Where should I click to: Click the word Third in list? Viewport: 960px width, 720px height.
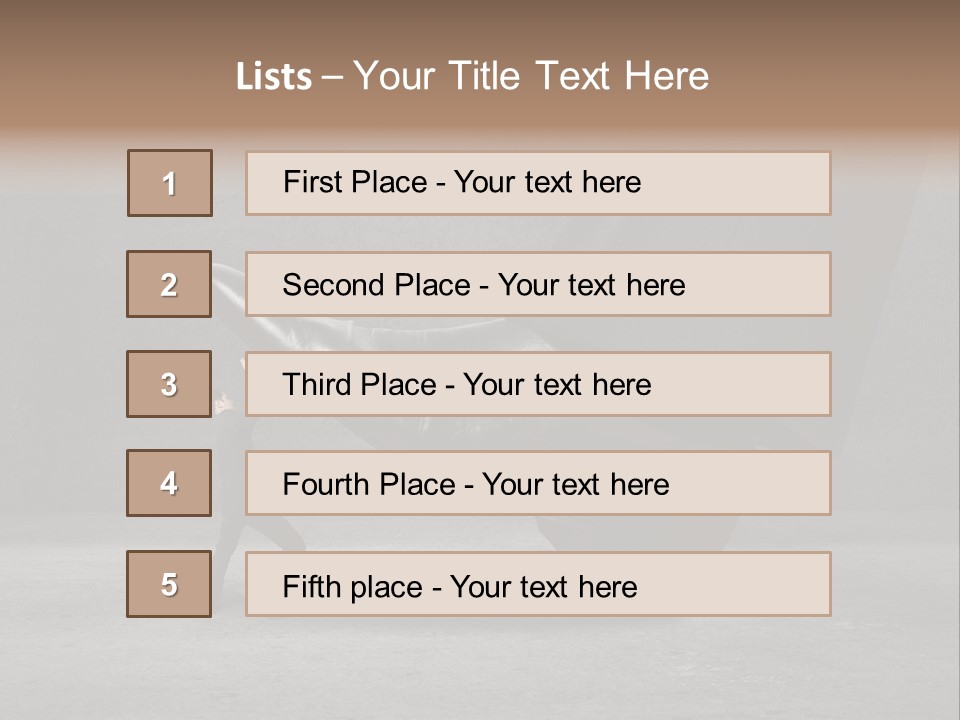(317, 384)
